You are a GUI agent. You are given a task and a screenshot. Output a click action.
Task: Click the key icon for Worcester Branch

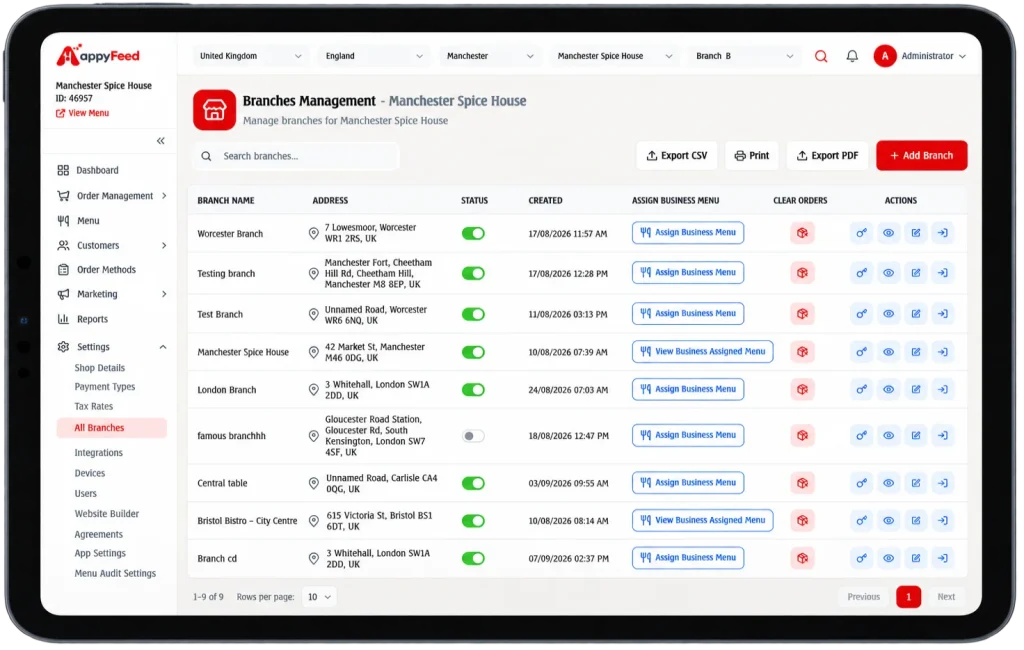coord(861,233)
